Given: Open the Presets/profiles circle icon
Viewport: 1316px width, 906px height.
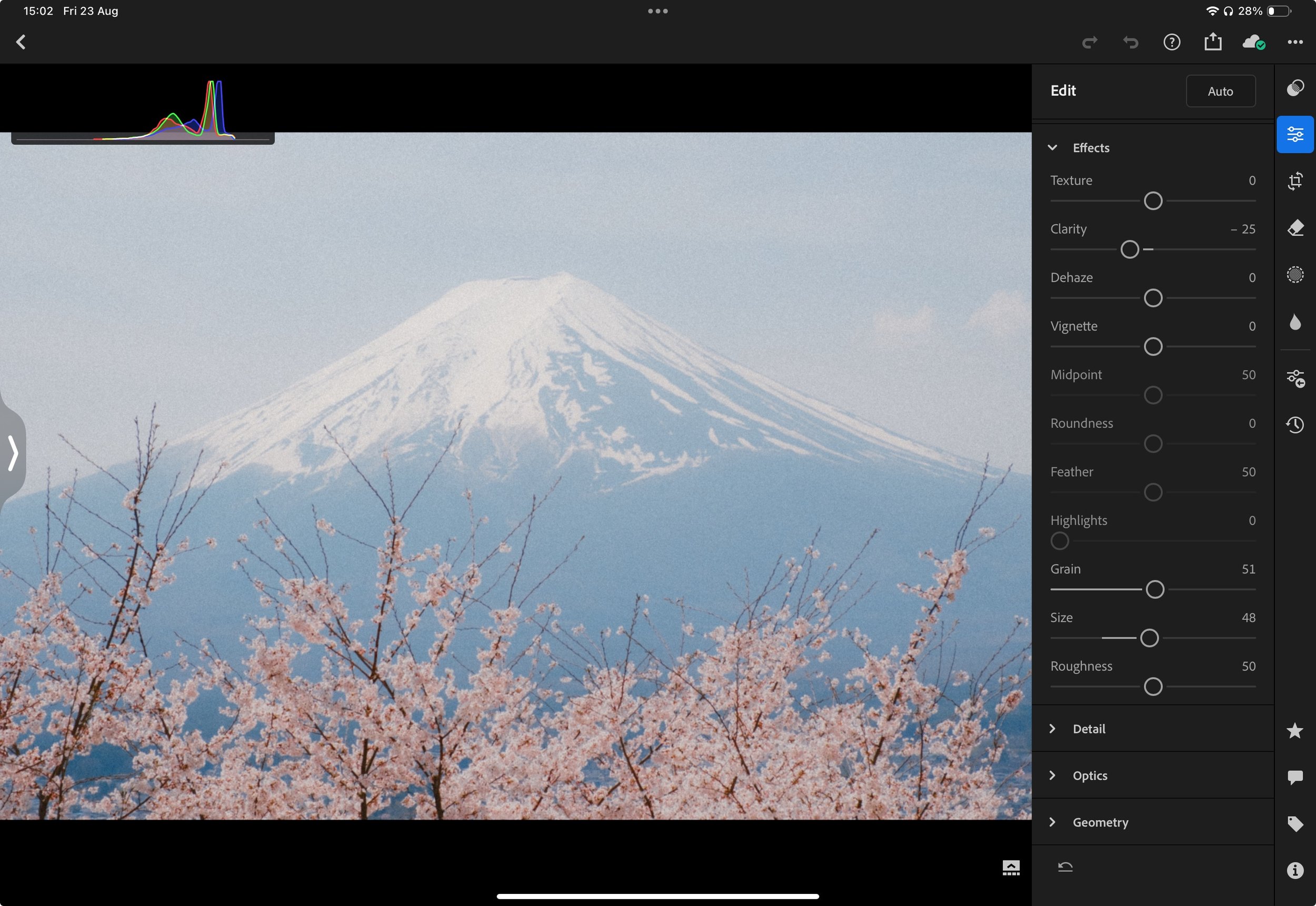Looking at the screenshot, I should [1295, 88].
